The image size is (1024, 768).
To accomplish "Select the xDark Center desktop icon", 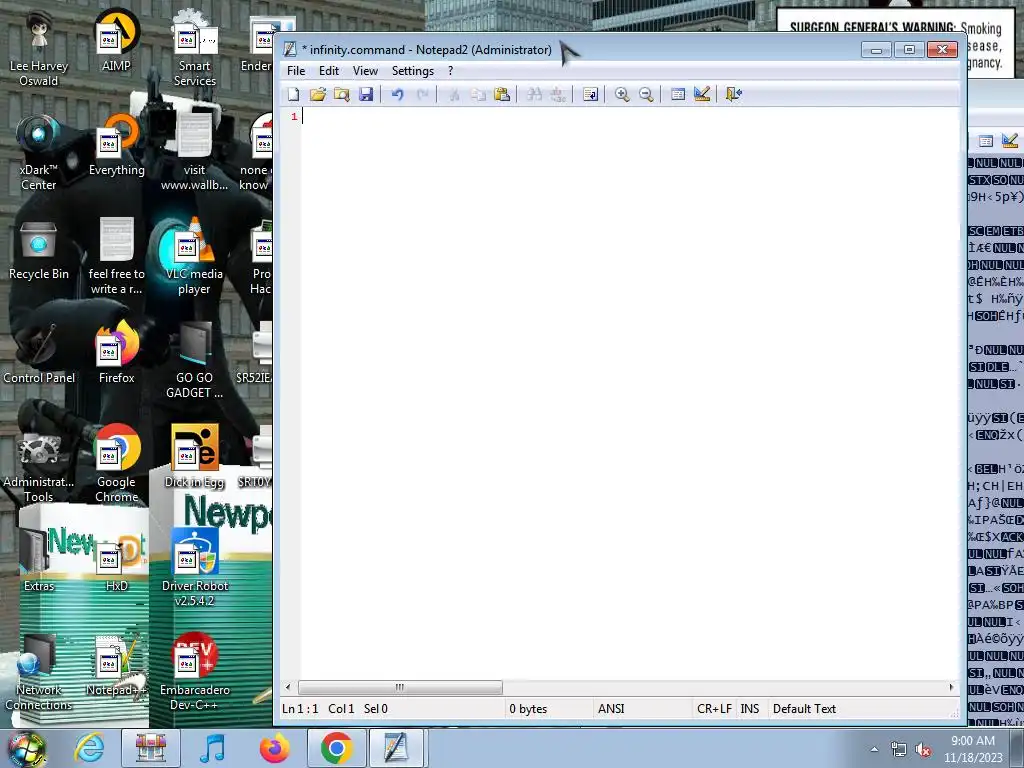I will click(39, 152).
